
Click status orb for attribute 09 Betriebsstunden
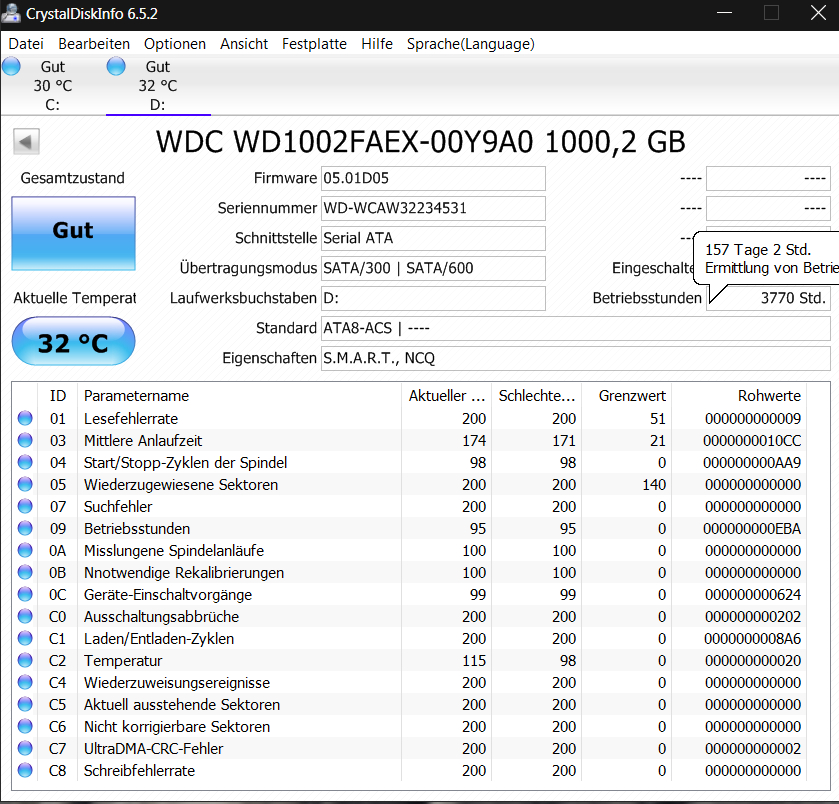pos(25,528)
